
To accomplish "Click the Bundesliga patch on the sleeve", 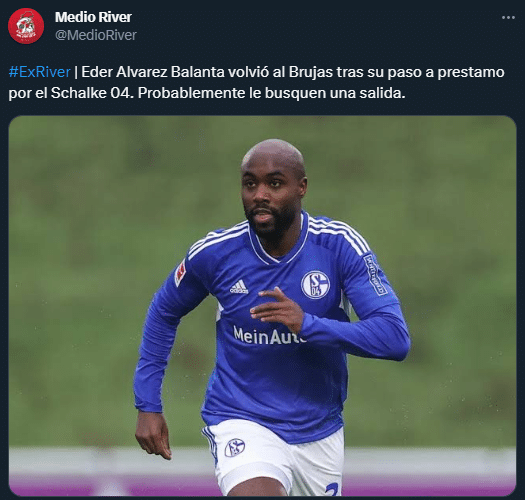I will coord(180,273).
